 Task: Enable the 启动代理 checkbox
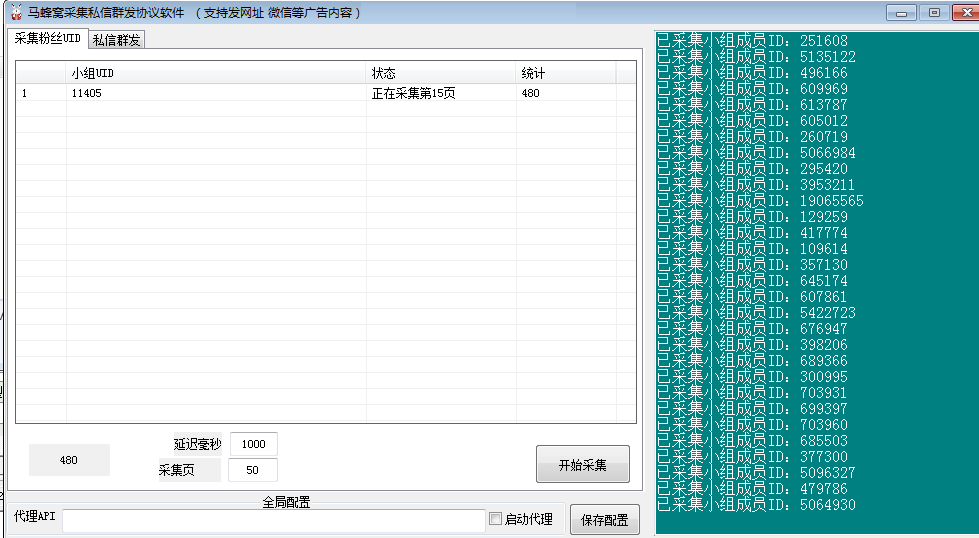click(x=495, y=519)
